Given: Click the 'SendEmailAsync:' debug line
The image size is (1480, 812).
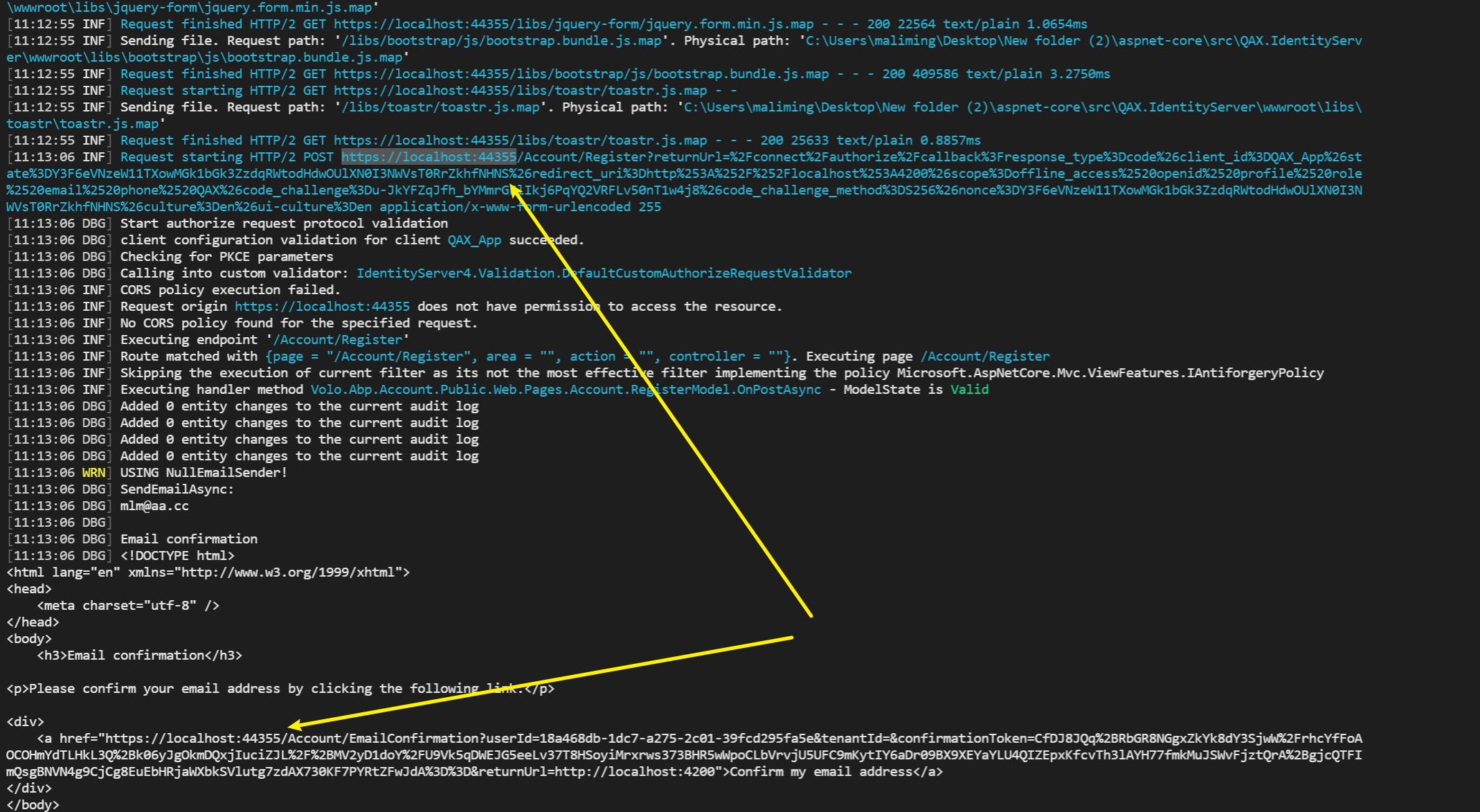Looking at the screenshot, I should pos(177,489).
